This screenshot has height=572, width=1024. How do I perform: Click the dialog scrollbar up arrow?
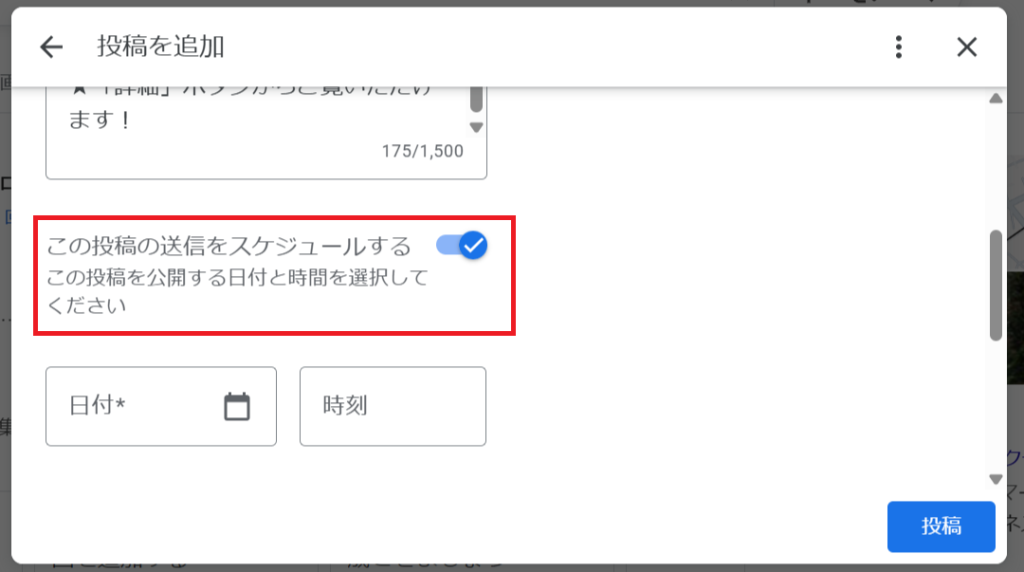point(996,99)
